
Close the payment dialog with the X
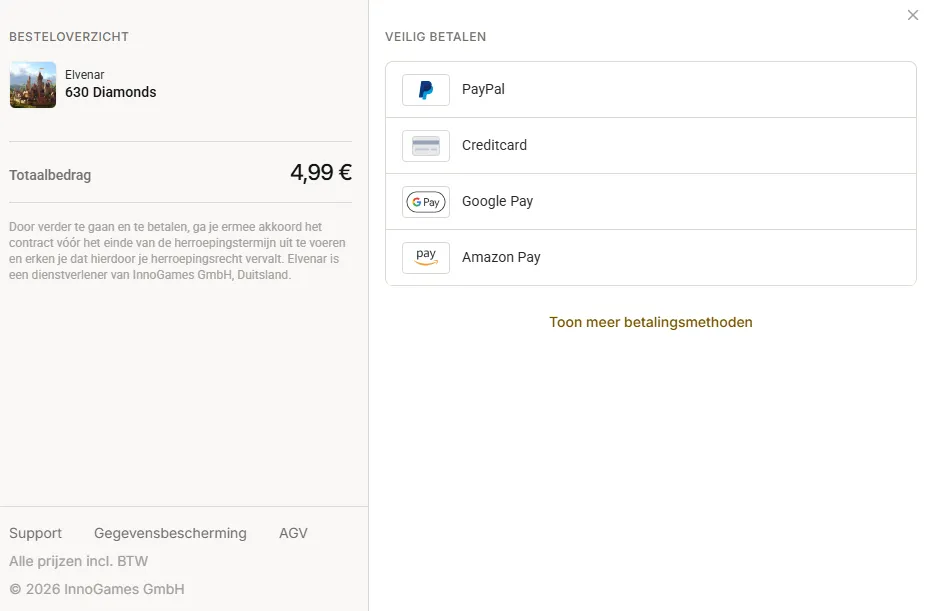(x=913, y=15)
